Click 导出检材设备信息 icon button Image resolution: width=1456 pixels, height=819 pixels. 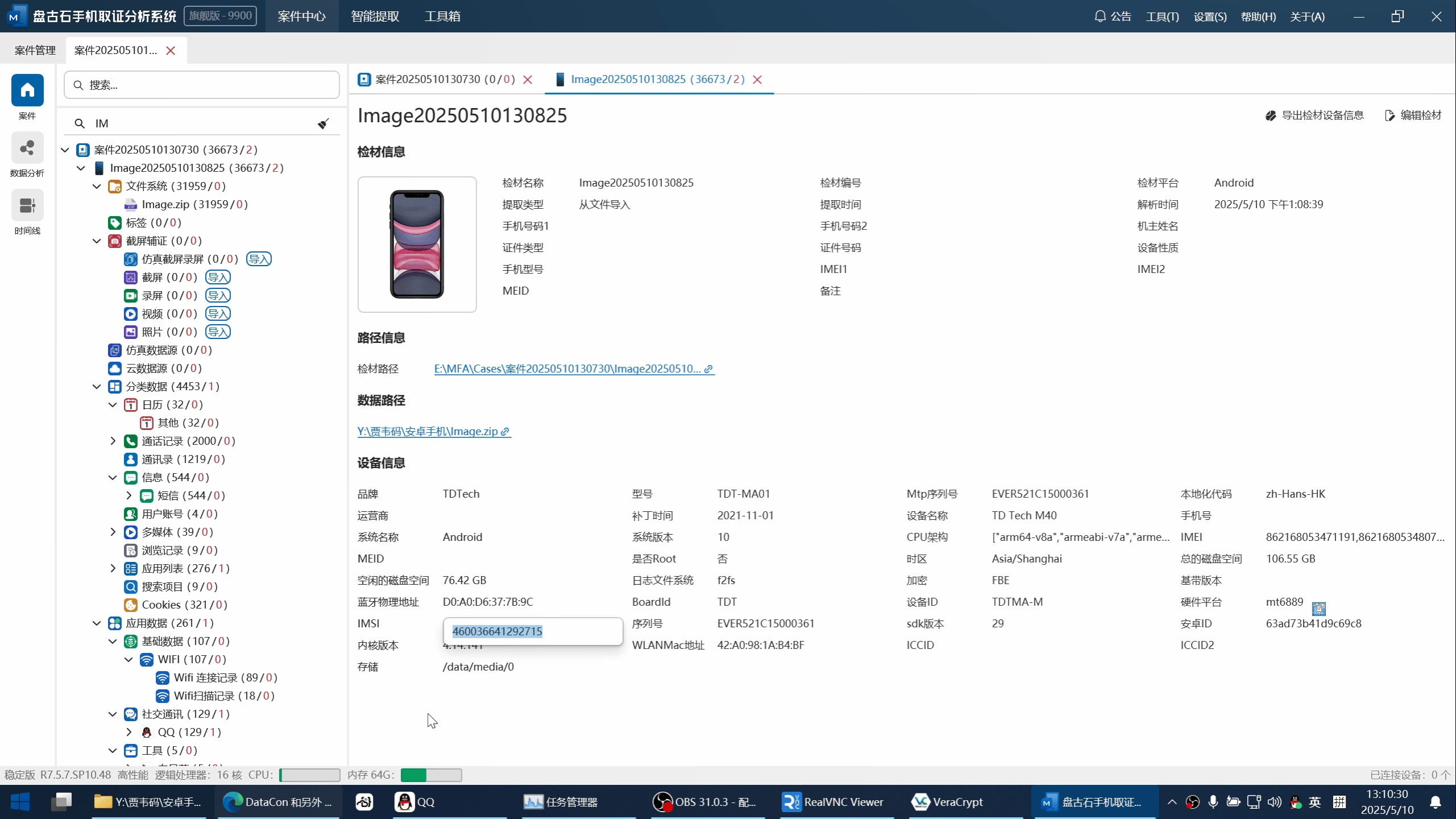pos(1271,115)
